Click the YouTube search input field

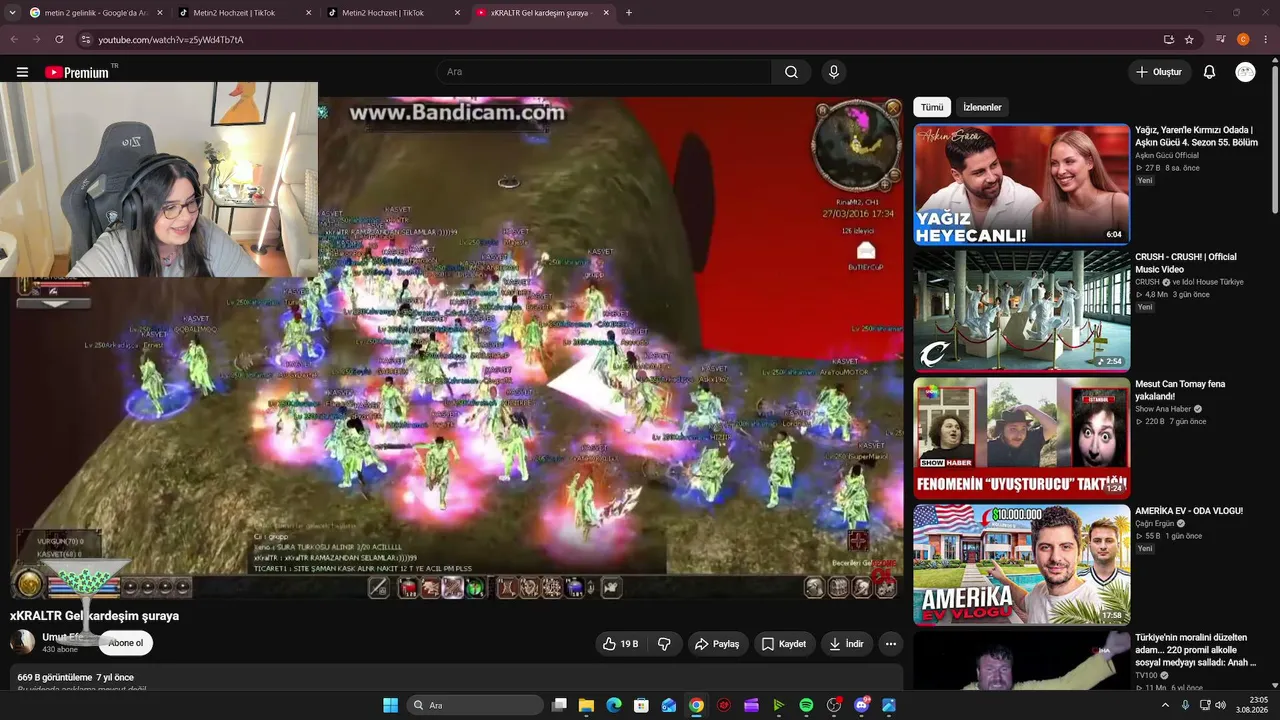604,72
